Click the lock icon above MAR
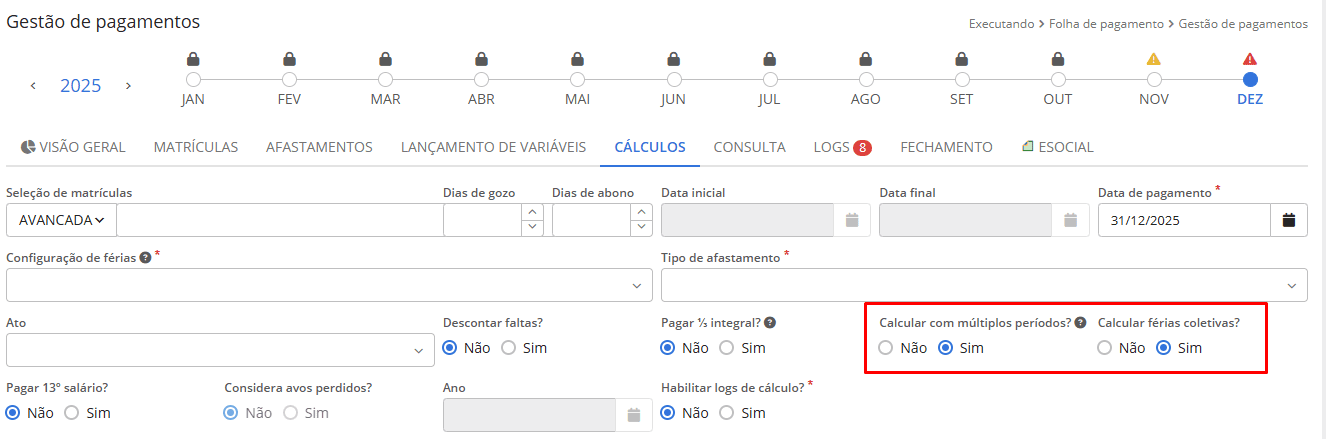This screenshot has height=439, width=1326. (x=385, y=58)
